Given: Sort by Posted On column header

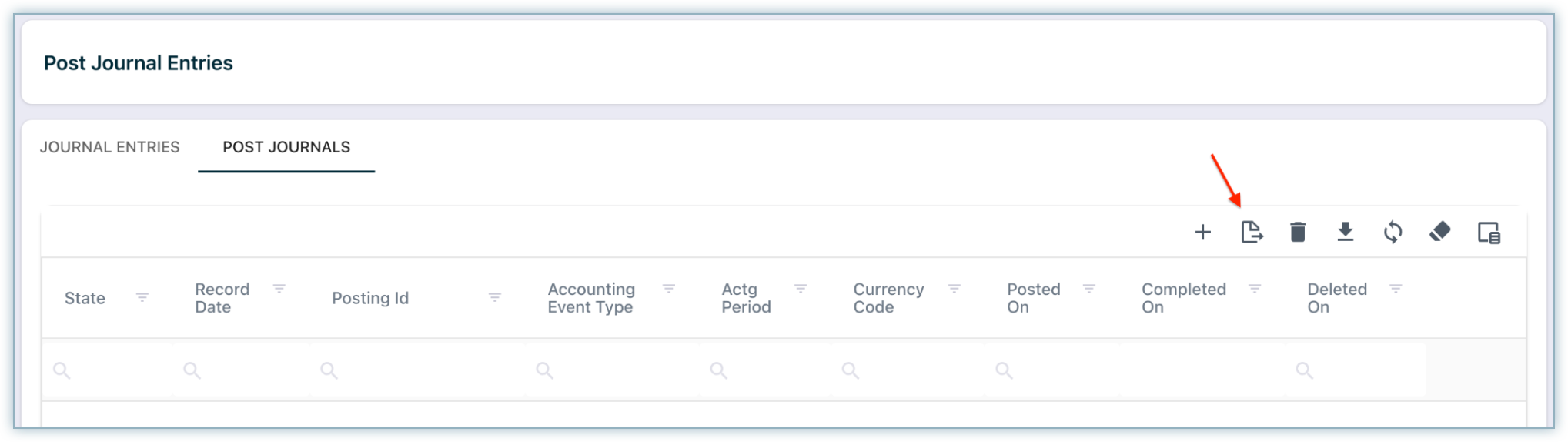Looking at the screenshot, I should (1033, 298).
